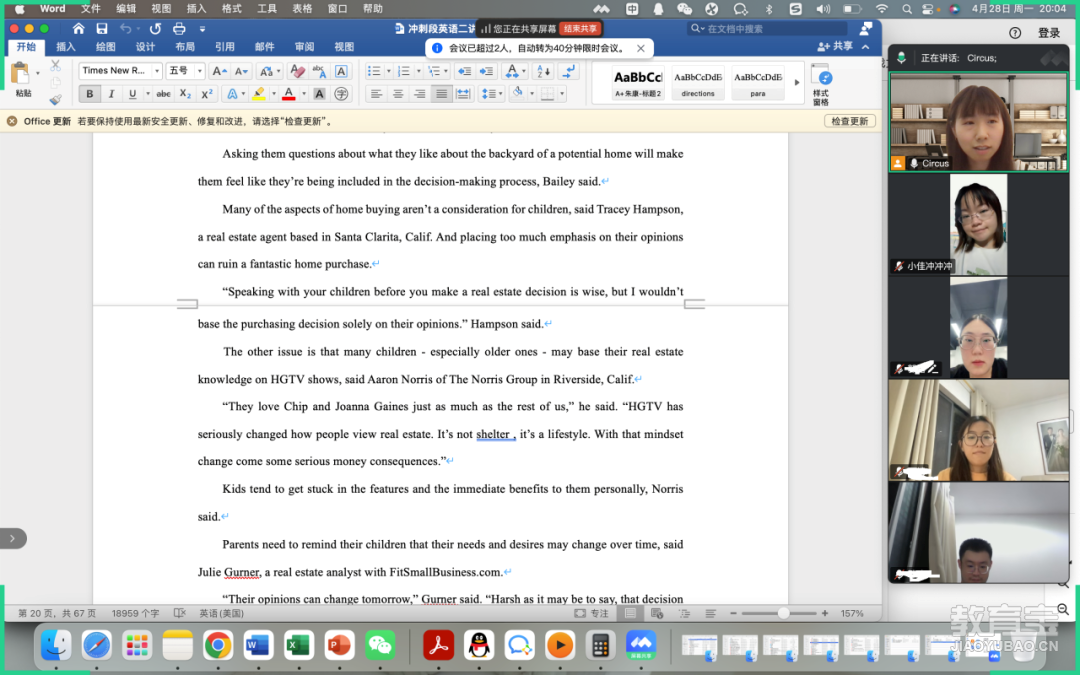
Task: Open the change case Aa dropdown
Action: [x=269, y=71]
